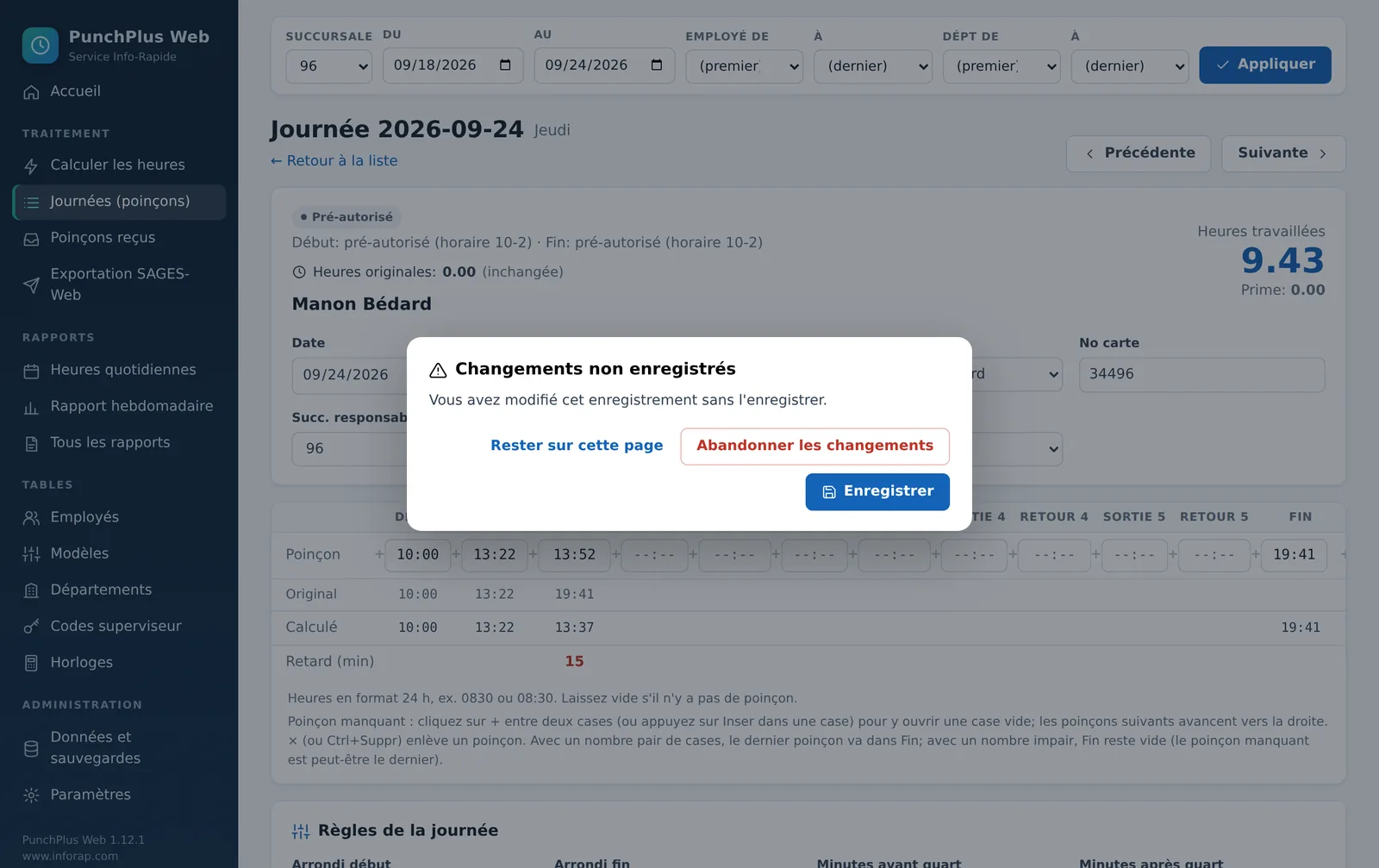Select Journées (poinçons) in the sidebar
Screen dimensions: 1379x868
[119, 202]
